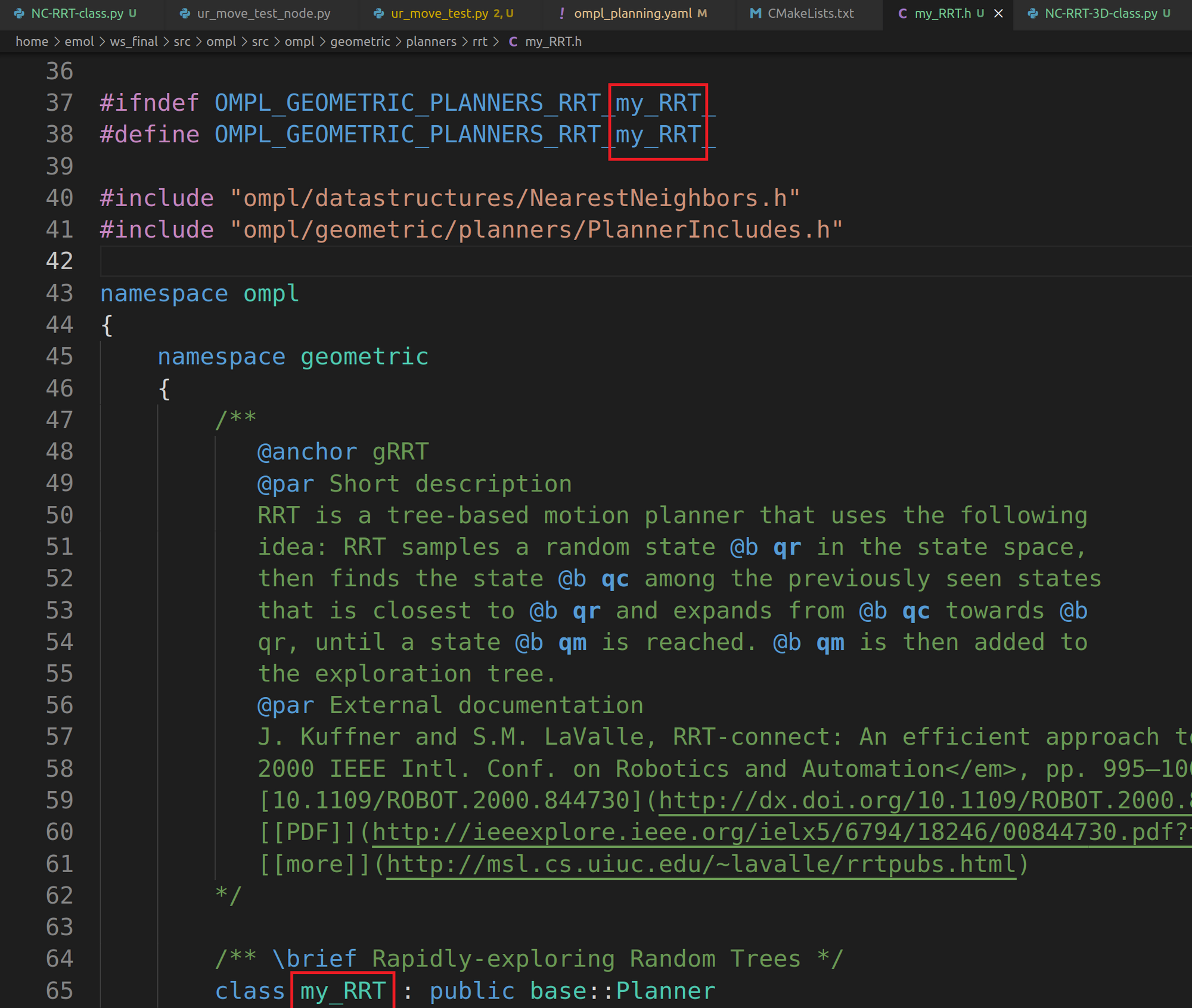Viewport: 1192px width, 1008px height.
Task: Click Python icon on NC-RRT-3D-class.py tab
Action: [x=1033, y=13]
